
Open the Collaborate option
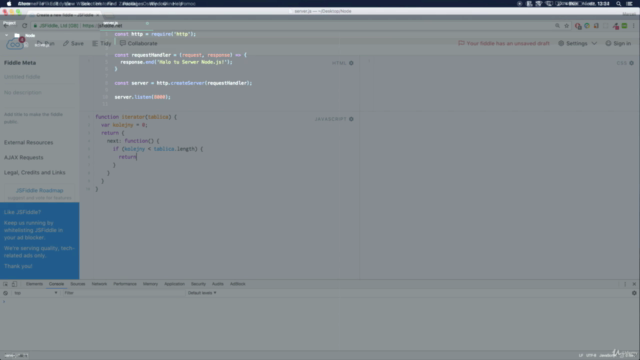click(138, 43)
